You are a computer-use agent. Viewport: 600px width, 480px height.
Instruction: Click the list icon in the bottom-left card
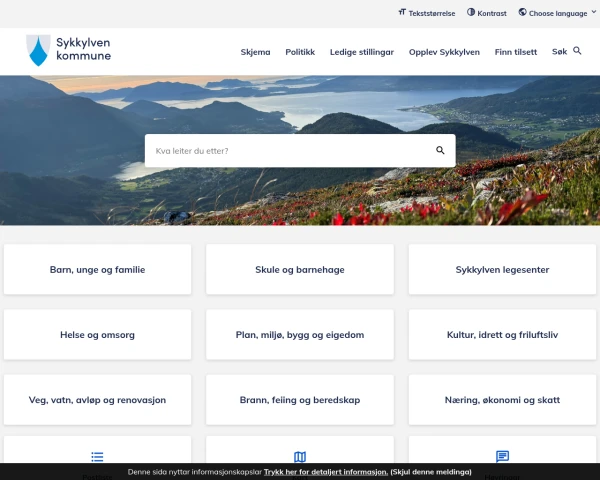(97, 456)
